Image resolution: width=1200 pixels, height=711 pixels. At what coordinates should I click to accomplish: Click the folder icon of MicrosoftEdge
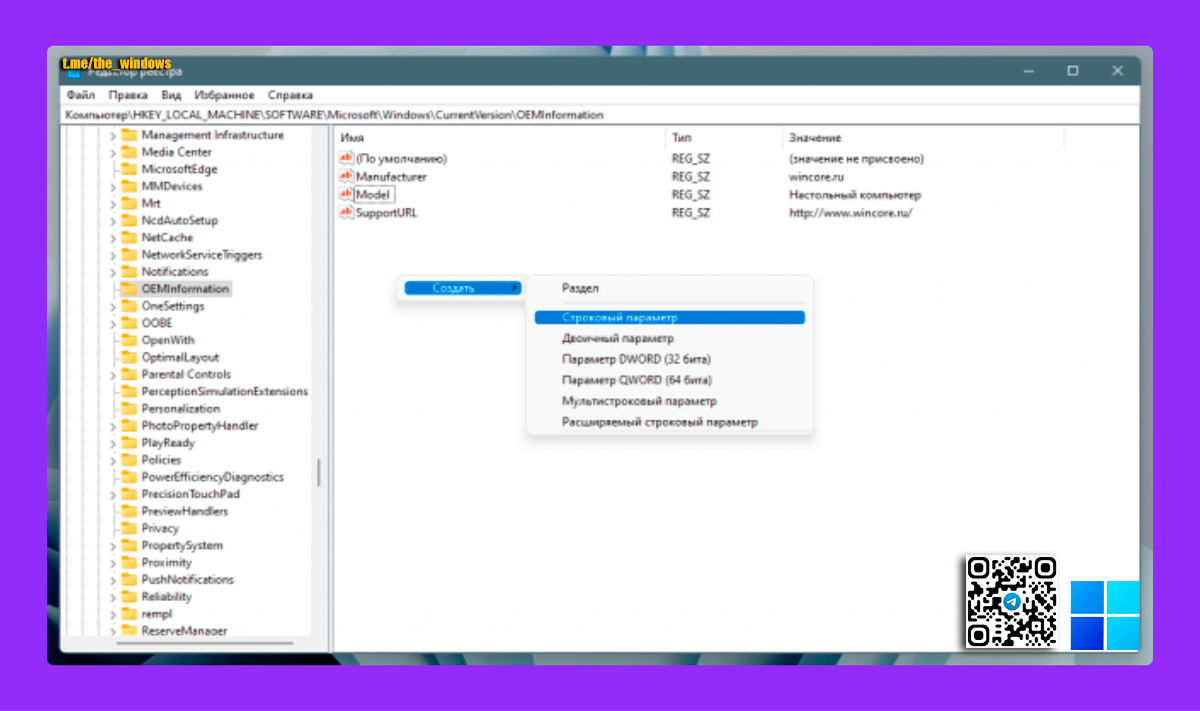129,169
